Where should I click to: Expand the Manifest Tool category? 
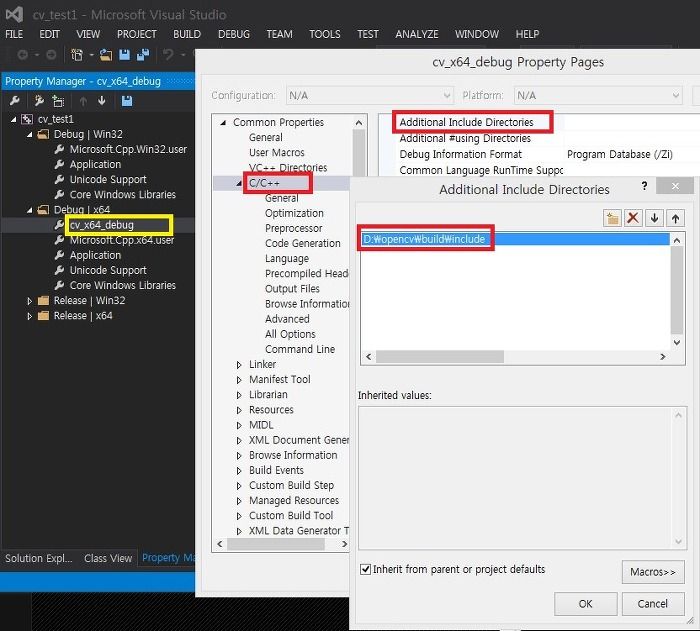239,380
